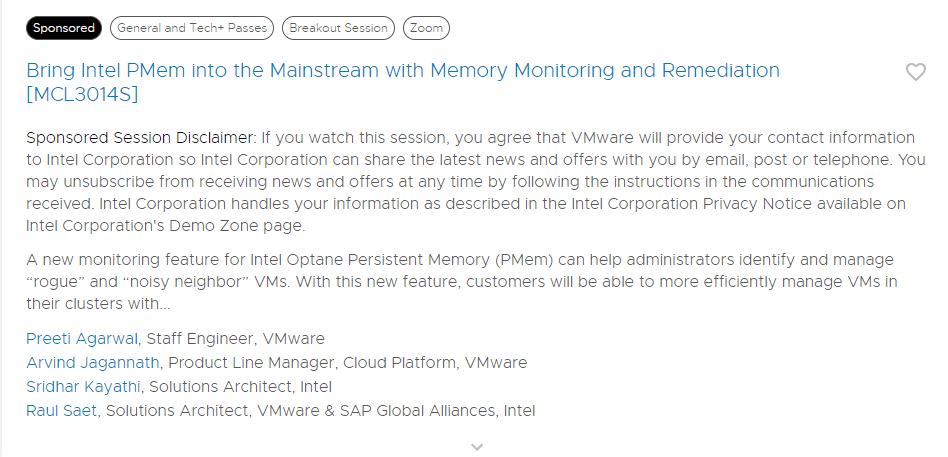Click the Zoom tag pill
948x457 pixels.
coord(426,28)
